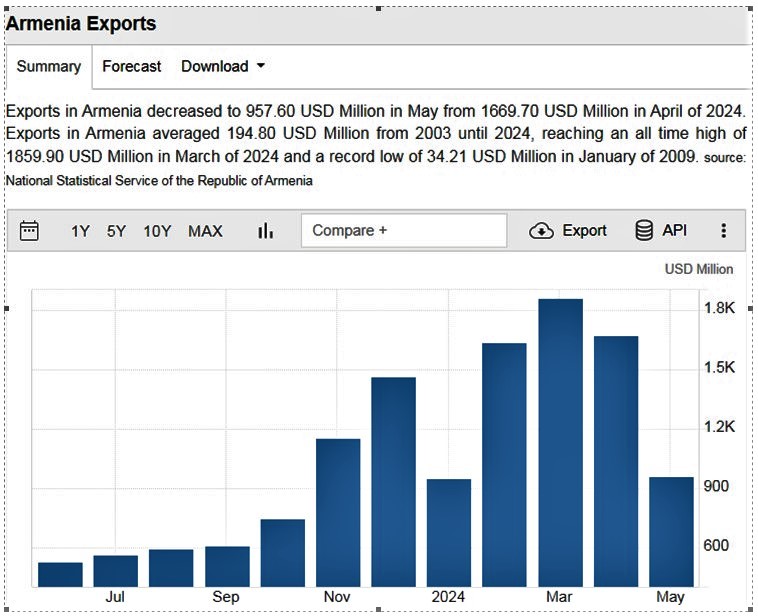Select the 1Y time range
The width and height of the screenshot is (758, 616).
[80, 231]
